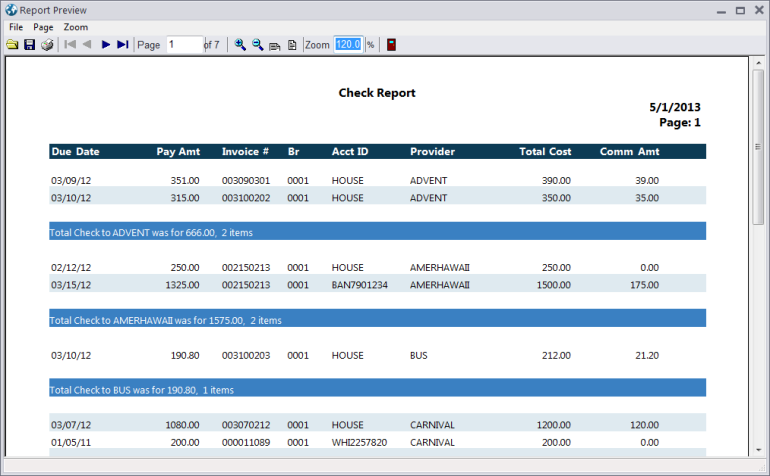Click the vertical scrollbar thumb
This screenshot has width=770, height=476.
click(x=758, y=147)
